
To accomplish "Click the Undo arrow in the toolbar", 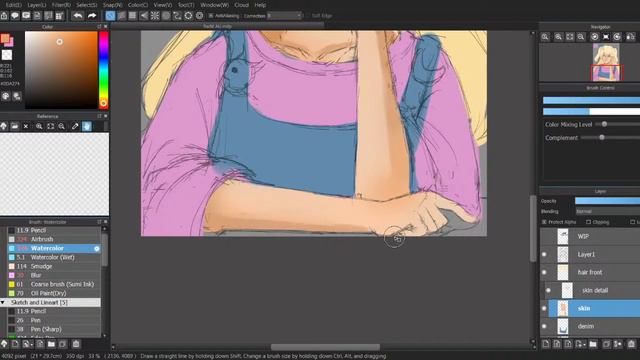I will coord(78,16).
